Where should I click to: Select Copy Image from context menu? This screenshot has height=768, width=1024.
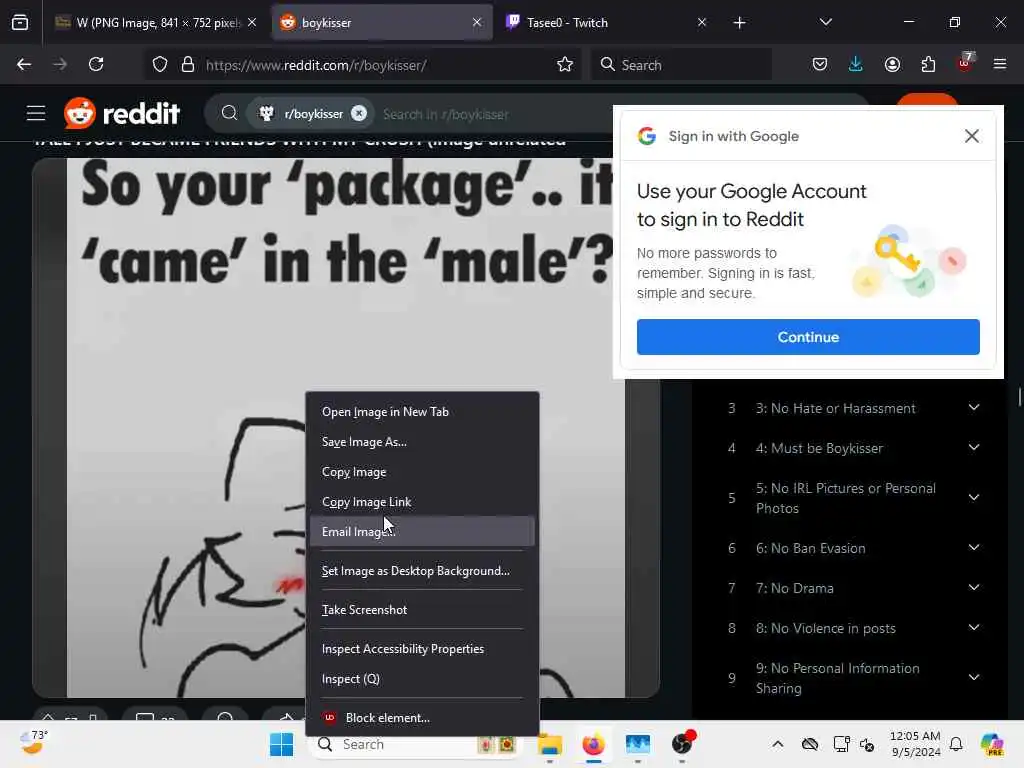click(422, 472)
